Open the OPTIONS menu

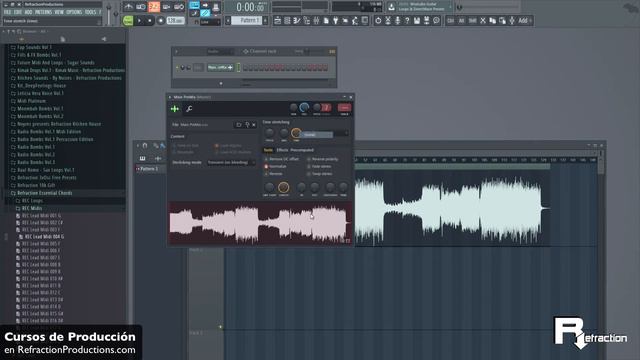[74, 12]
